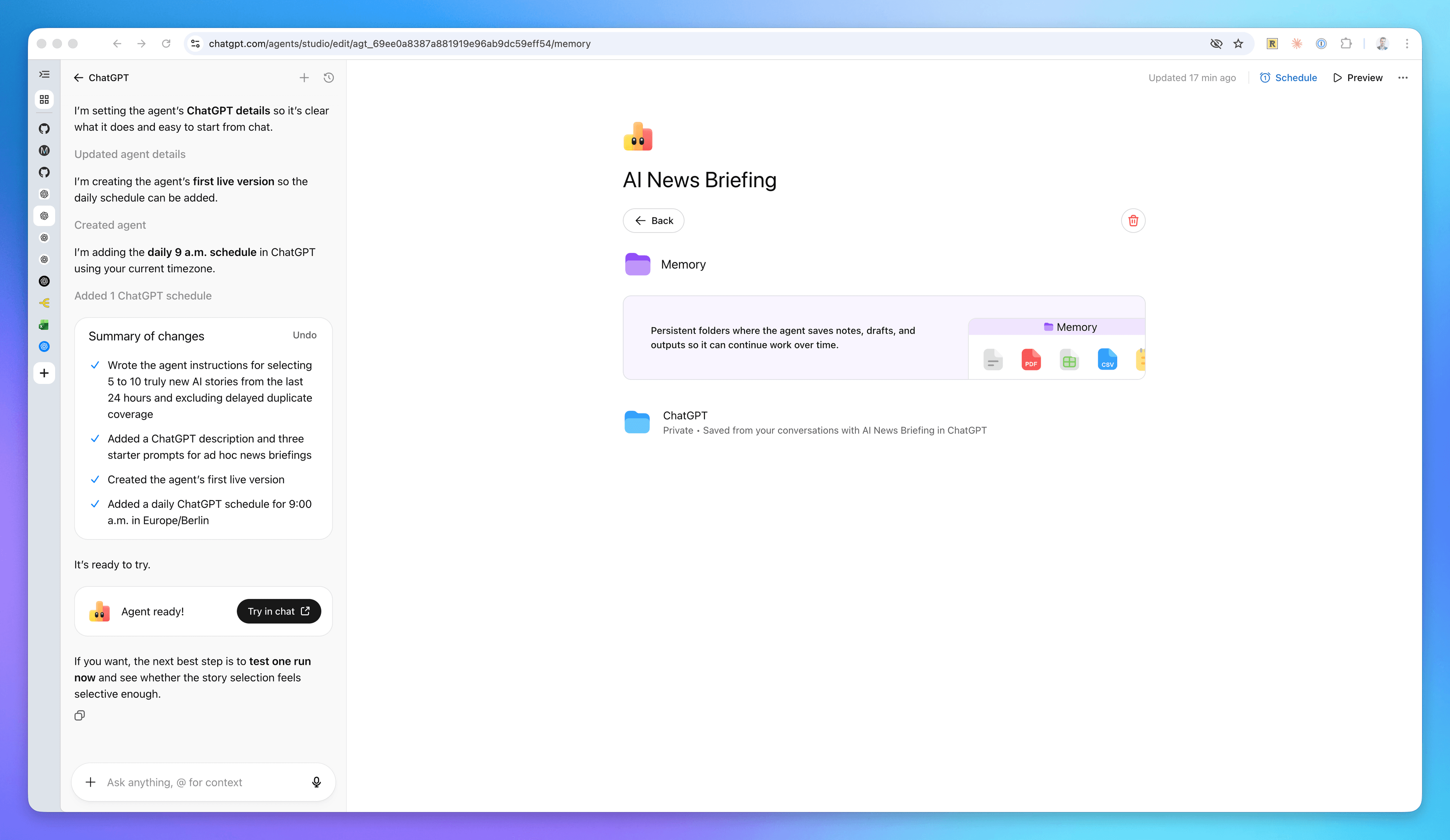Open attachment plus menu in chat input
Viewport: 1450px width, 840px height.
coord(90,782)
